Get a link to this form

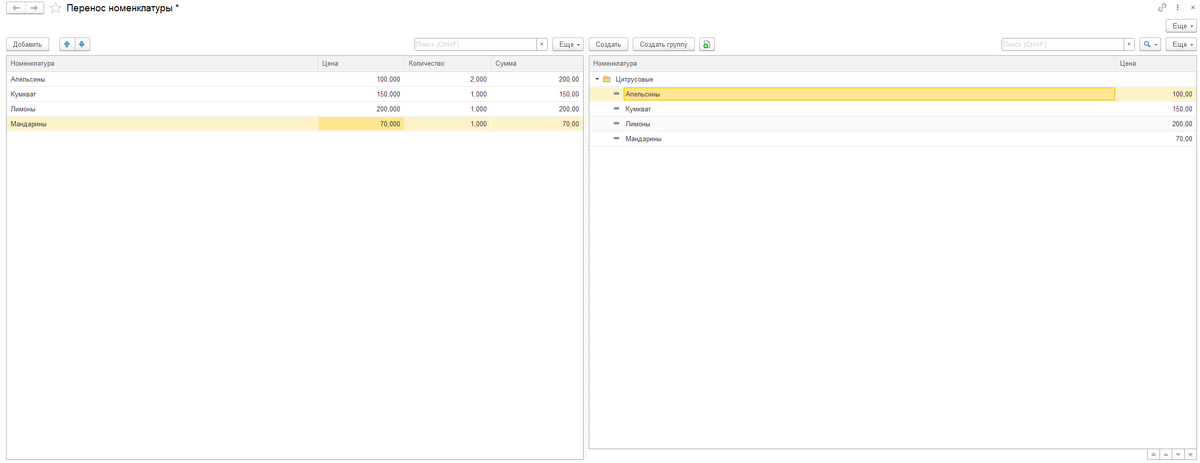point(1162,8)
